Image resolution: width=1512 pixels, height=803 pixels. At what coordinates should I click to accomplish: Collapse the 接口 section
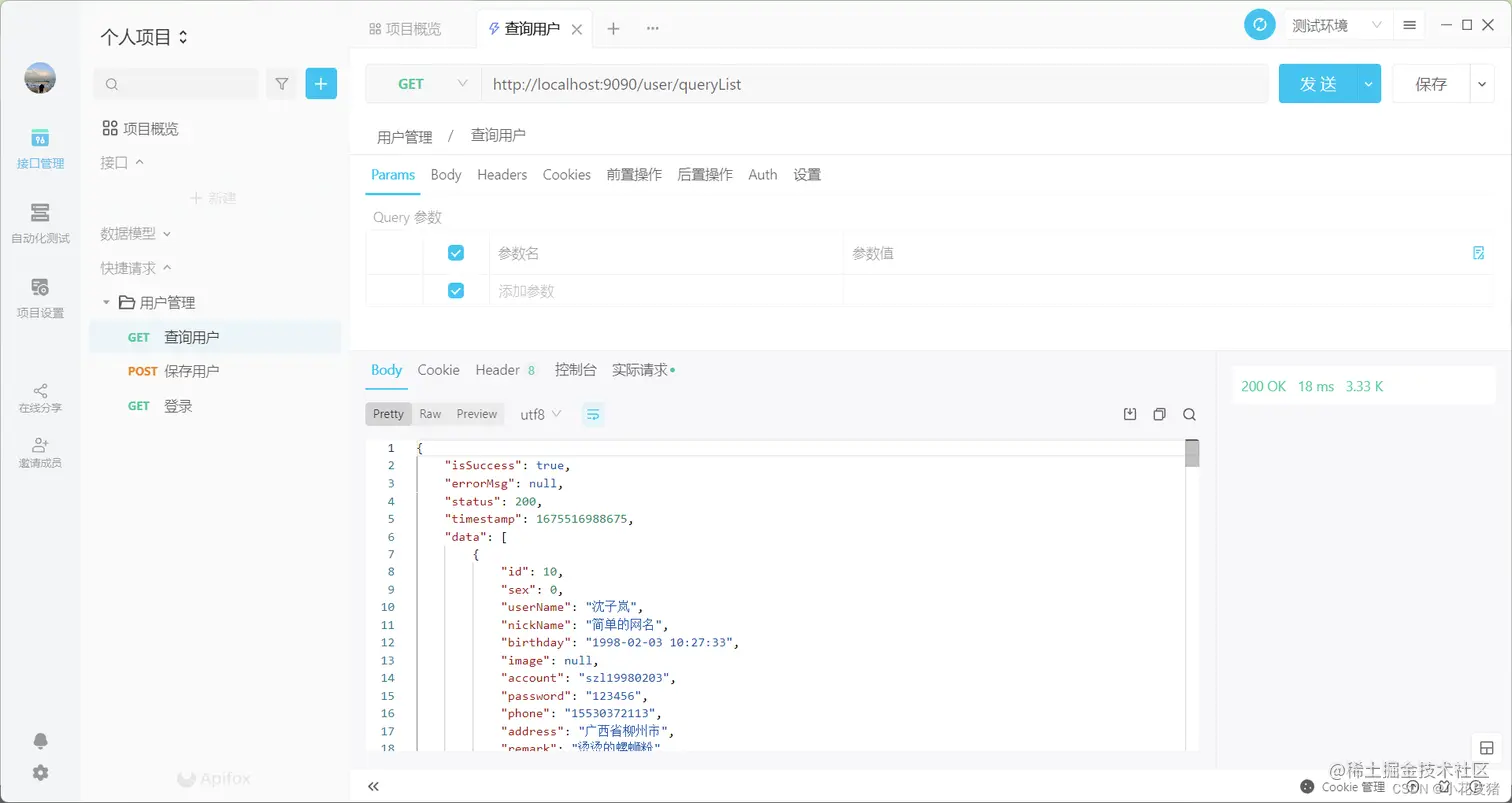pyautogui.click(x=122, y=162)
